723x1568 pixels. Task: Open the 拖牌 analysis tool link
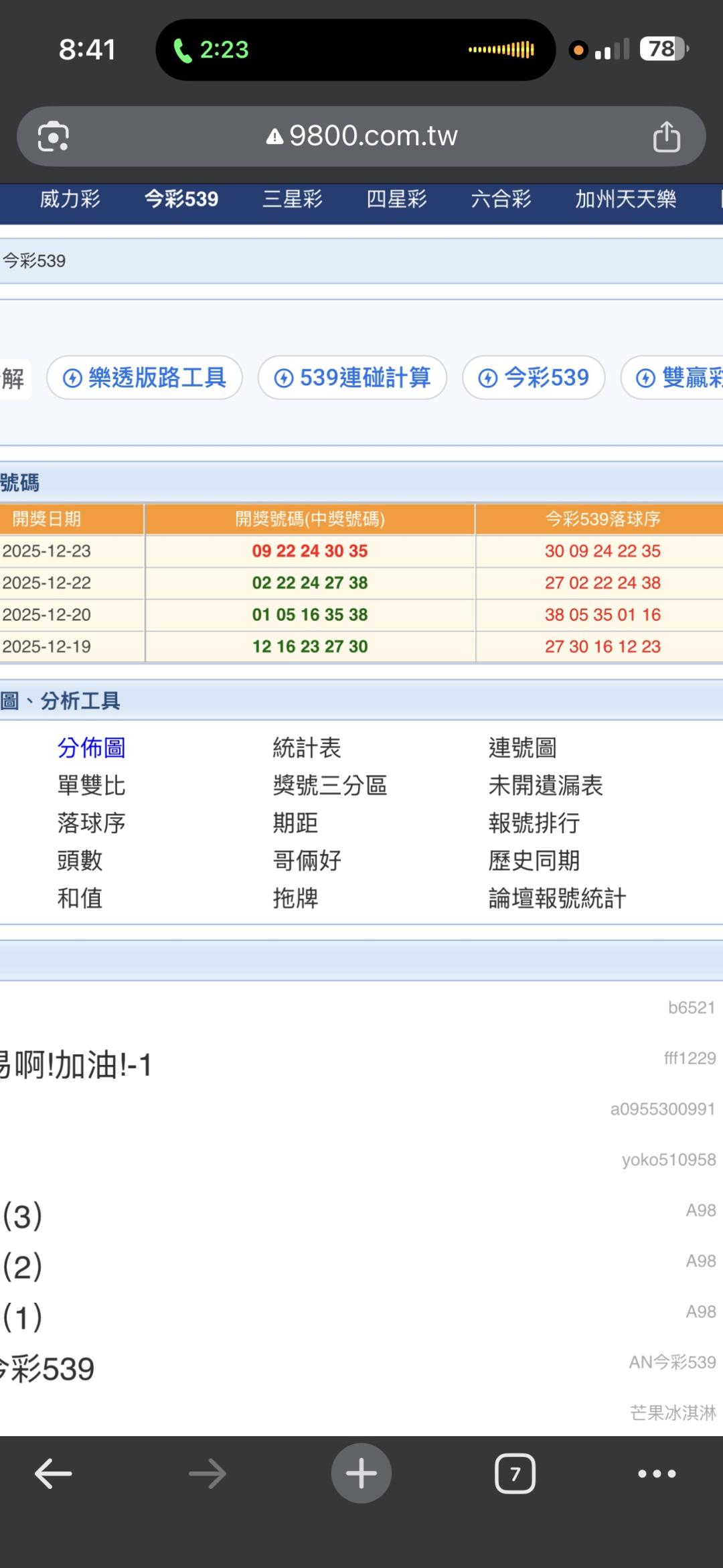pos(295,898)
